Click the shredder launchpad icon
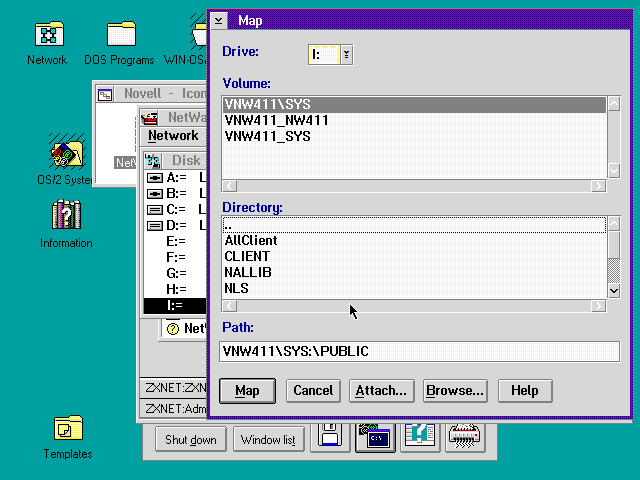640x480 pixels. pos(464,437)
